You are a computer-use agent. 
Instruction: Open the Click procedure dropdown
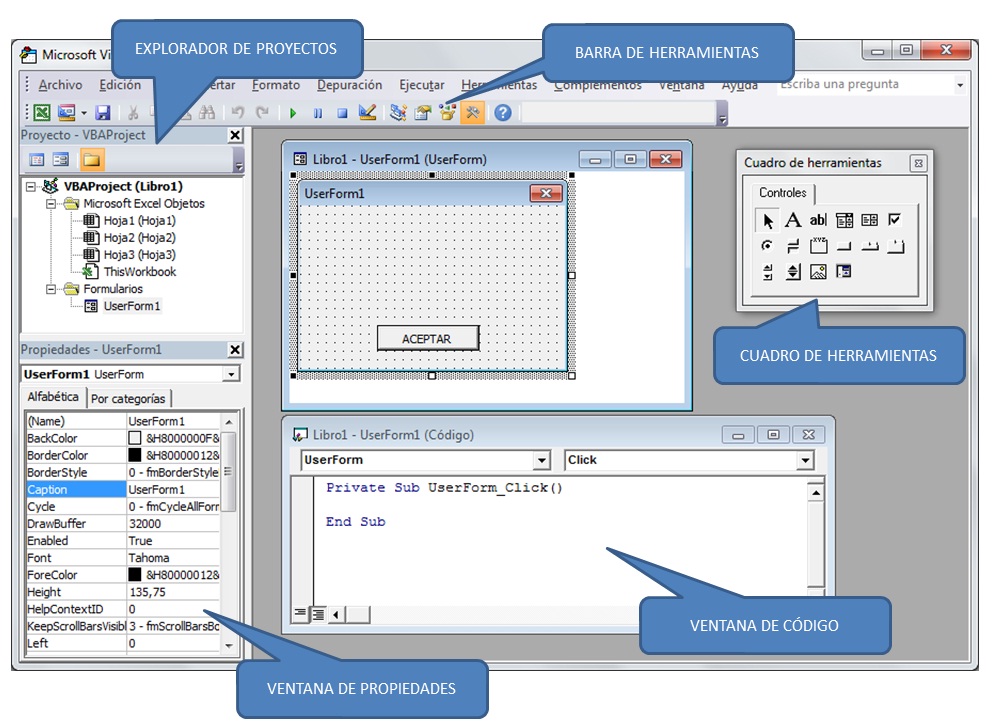click(805, 460)
